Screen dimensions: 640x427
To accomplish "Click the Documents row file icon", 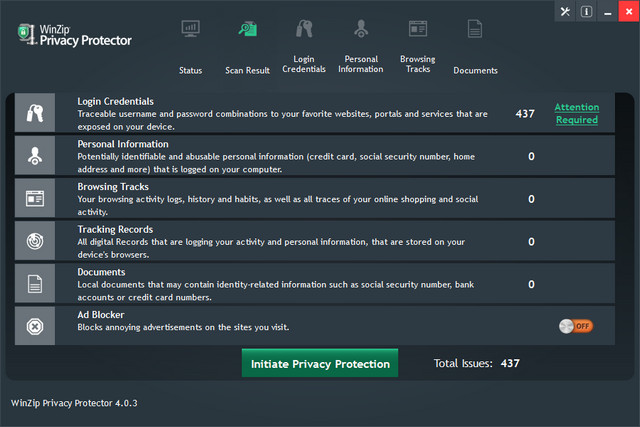I will (x=35, y=284).
